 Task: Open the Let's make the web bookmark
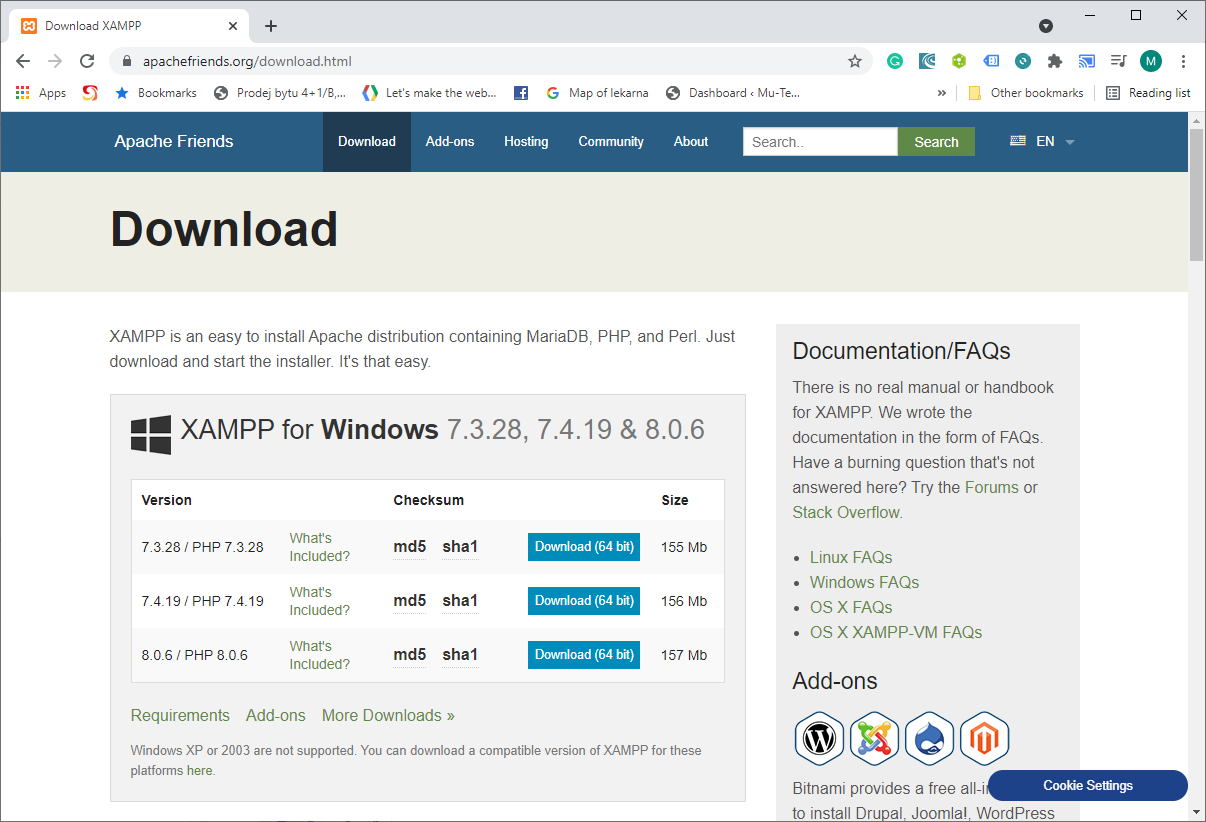tap(429, 93)
